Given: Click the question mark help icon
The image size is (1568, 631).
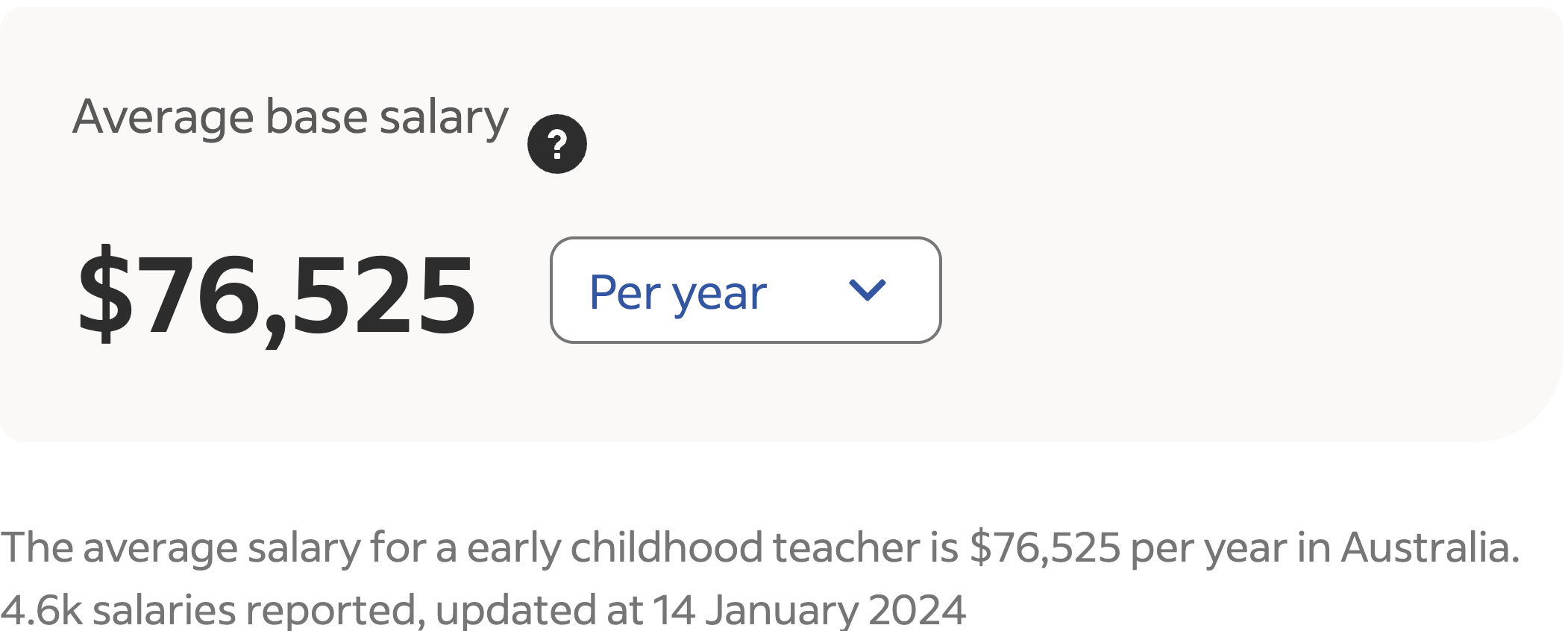Looking at the screenshot, I should coord(556,144).
